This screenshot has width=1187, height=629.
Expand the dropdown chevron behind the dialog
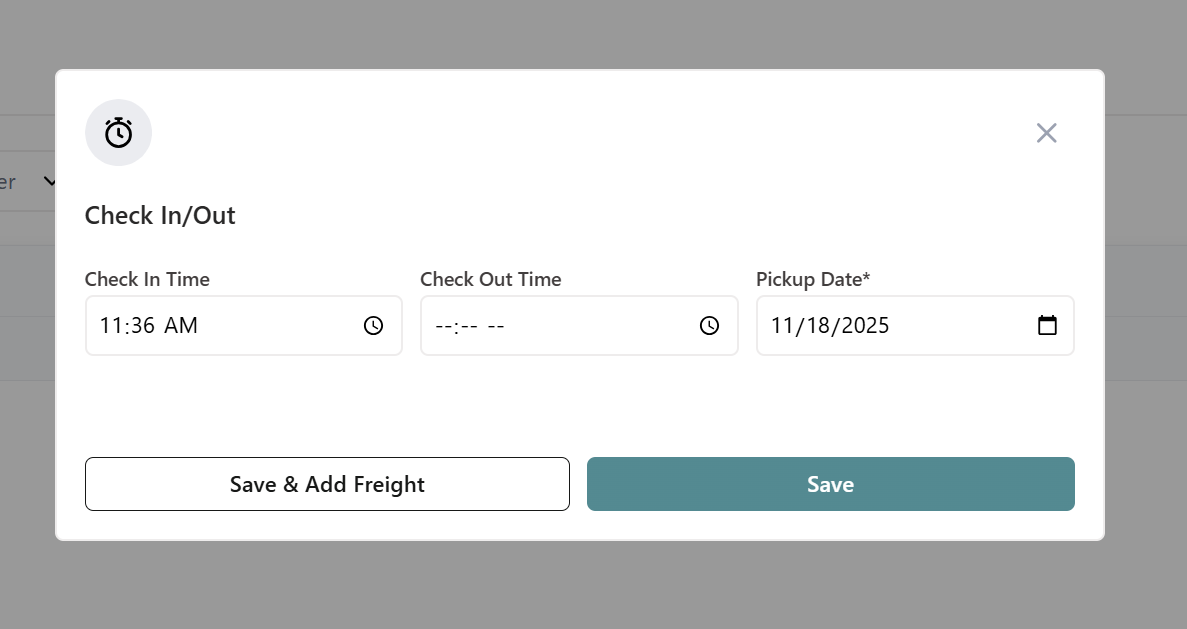pos(50,181)
